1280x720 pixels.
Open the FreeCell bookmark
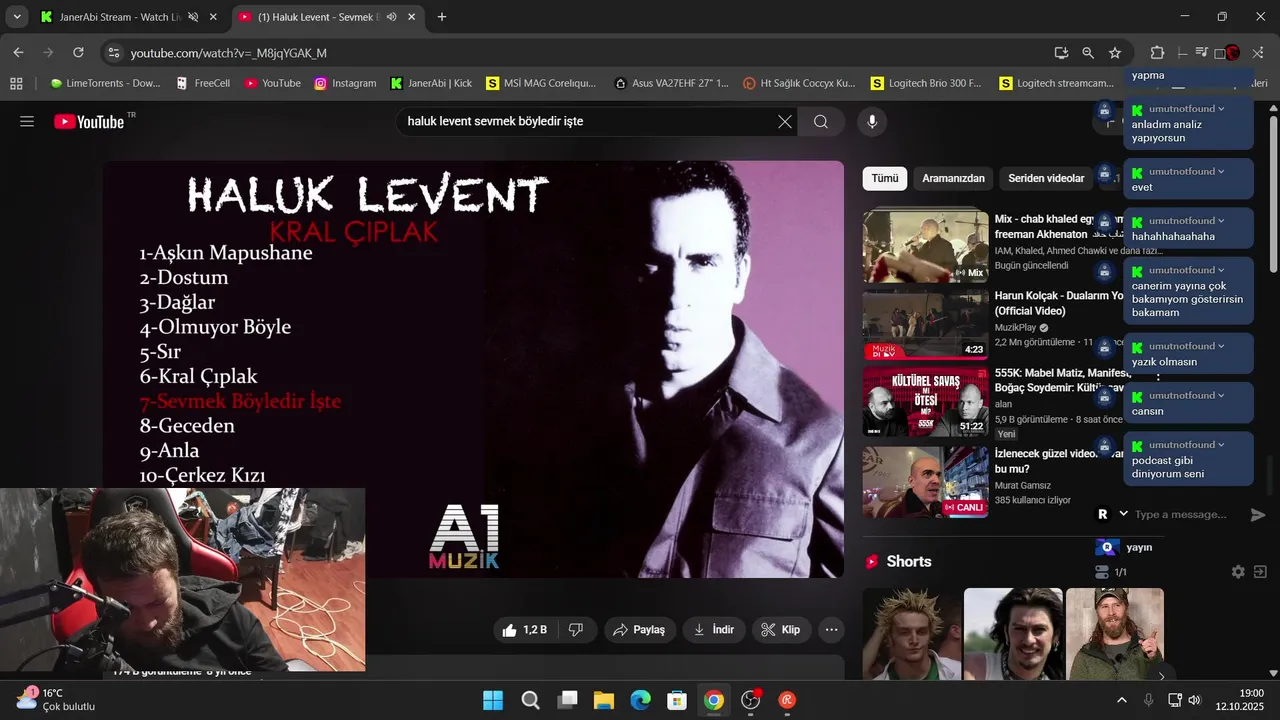(x=203, y=83)
